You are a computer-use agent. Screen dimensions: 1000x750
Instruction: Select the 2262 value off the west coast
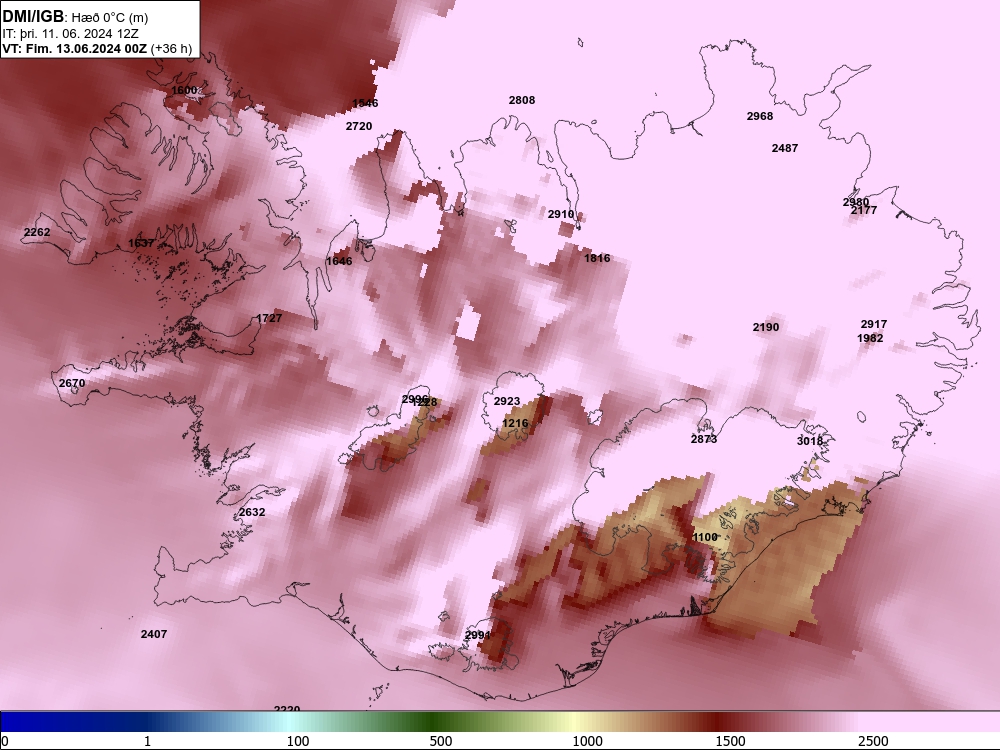(x=37, y=232)
